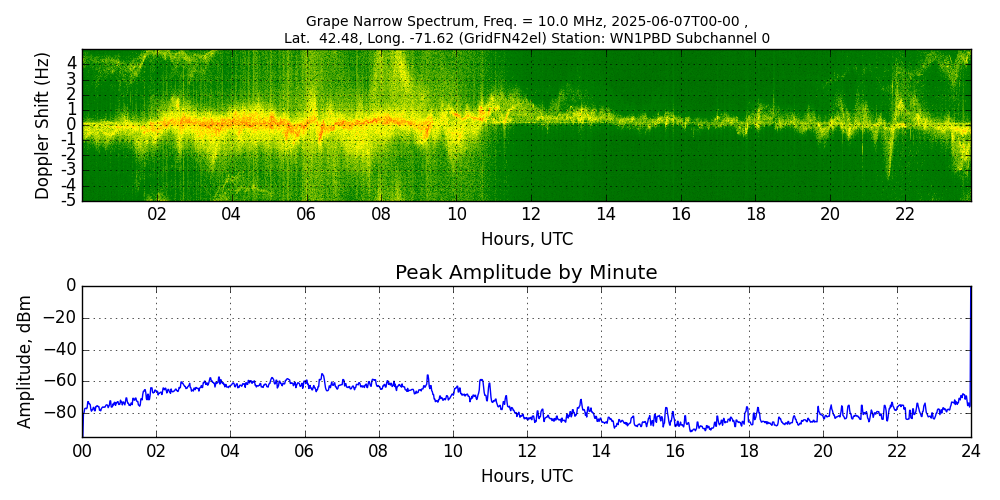Click the 4 Hz Doppler shift tick label
Screen dimensions: 1000x500
tap(72, 63)
